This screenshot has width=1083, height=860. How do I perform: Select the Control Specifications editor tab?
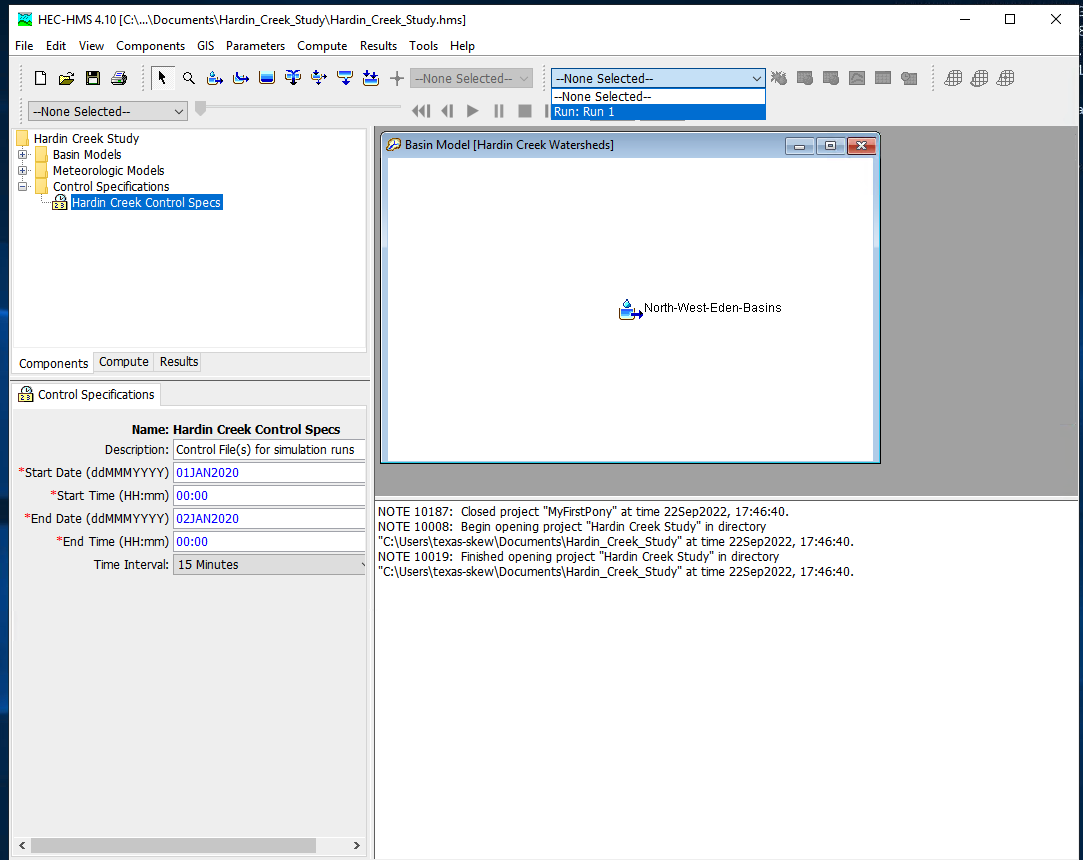87,394
